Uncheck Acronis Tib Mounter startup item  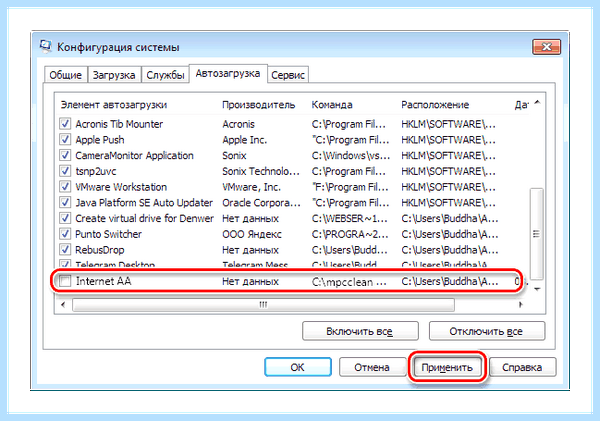[x=65, y=124]
